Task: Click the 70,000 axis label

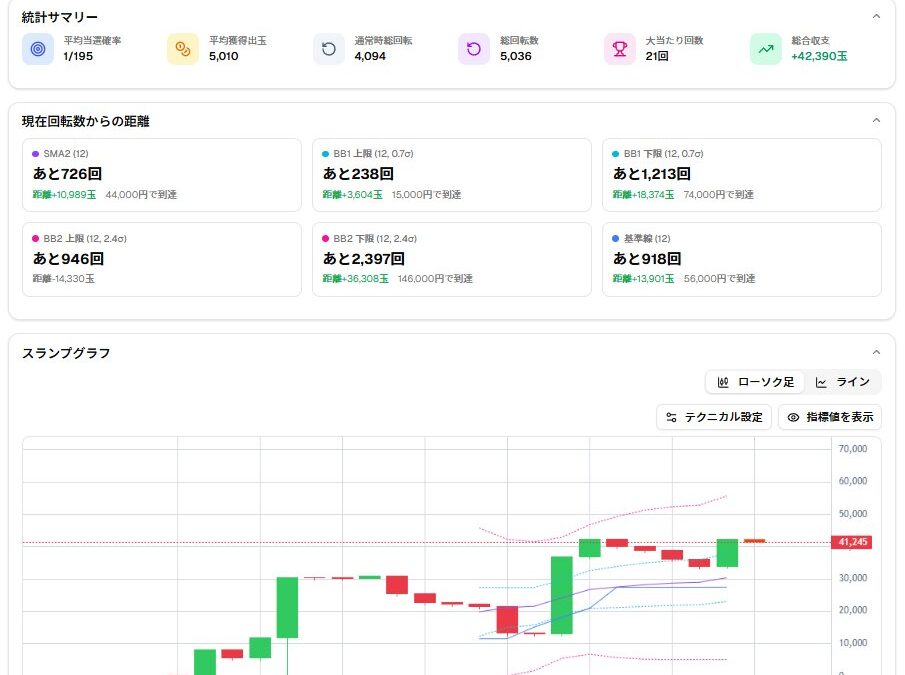Action: pos(852,449)
